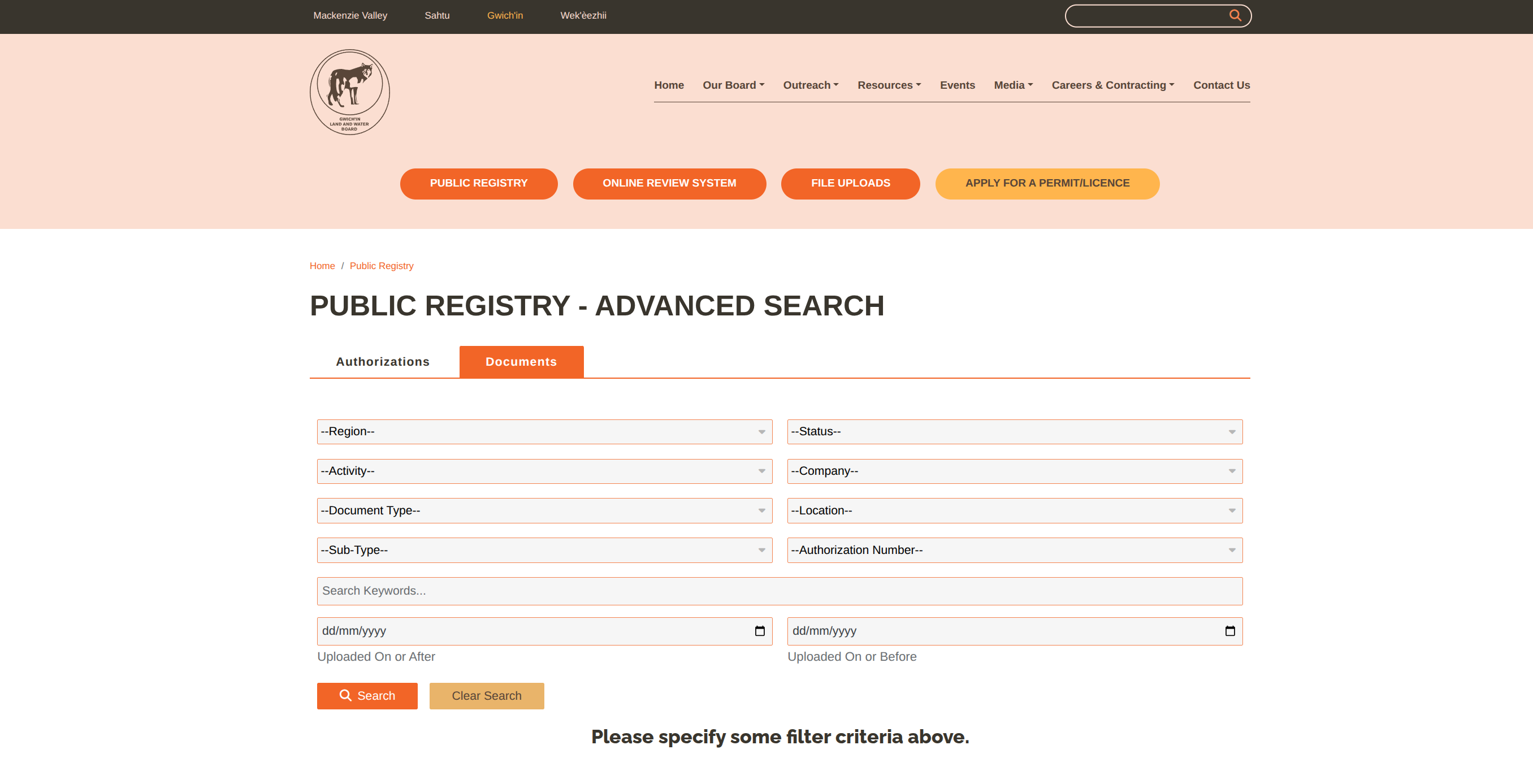Switch to Sahtu board site
1533x784 pixels.
point(437,15)
